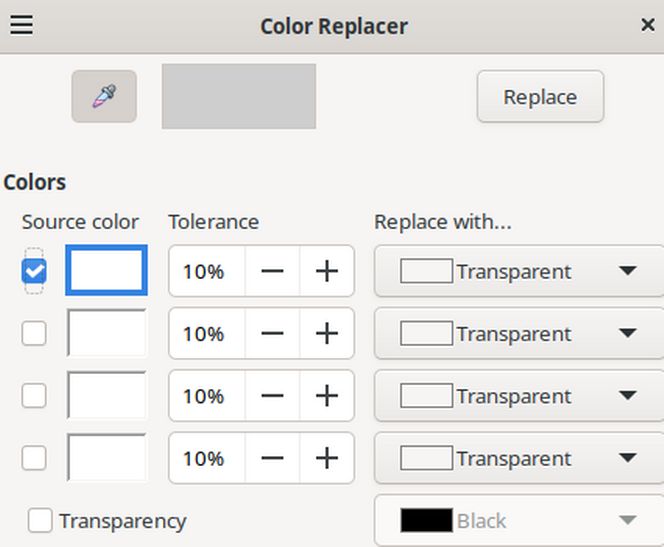Image resolution: width=664 pixels, height=547 pixels.
Task: Decrease tolerance for fourth source color
Action: point(272,459)
